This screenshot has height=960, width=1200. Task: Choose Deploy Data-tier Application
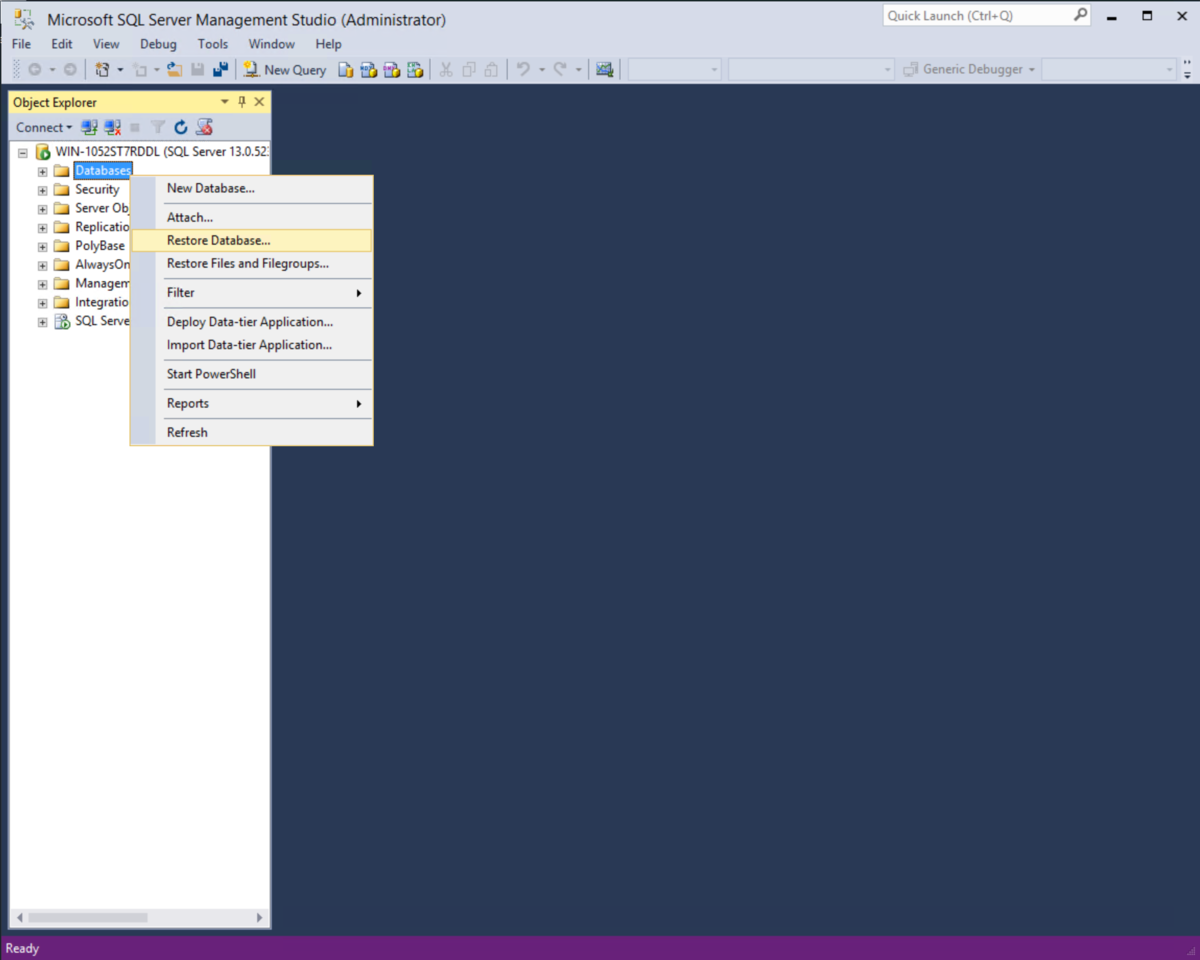pos(252,322)
